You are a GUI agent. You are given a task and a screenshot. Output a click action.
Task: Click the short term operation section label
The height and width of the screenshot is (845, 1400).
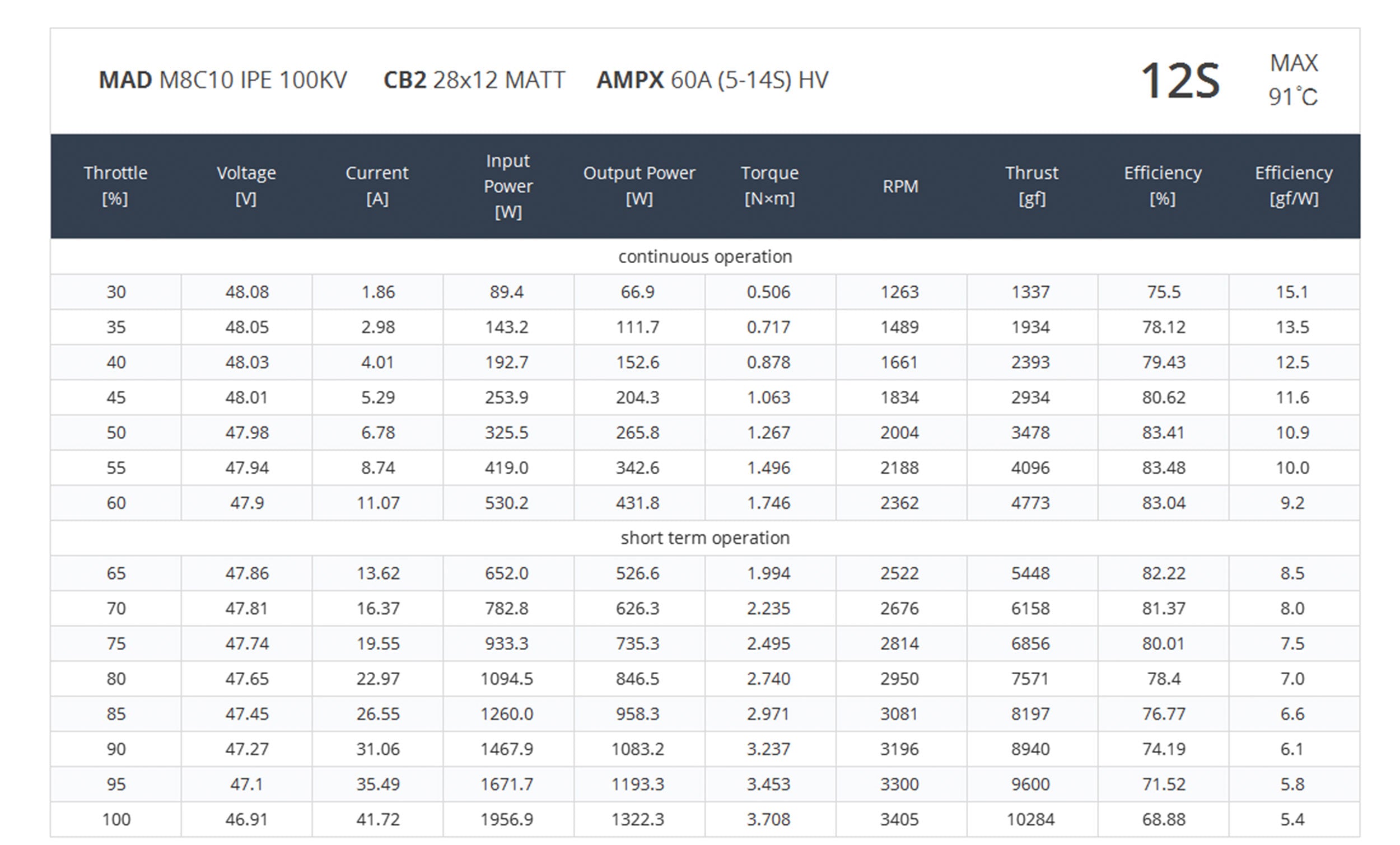[x=704, y=538]
